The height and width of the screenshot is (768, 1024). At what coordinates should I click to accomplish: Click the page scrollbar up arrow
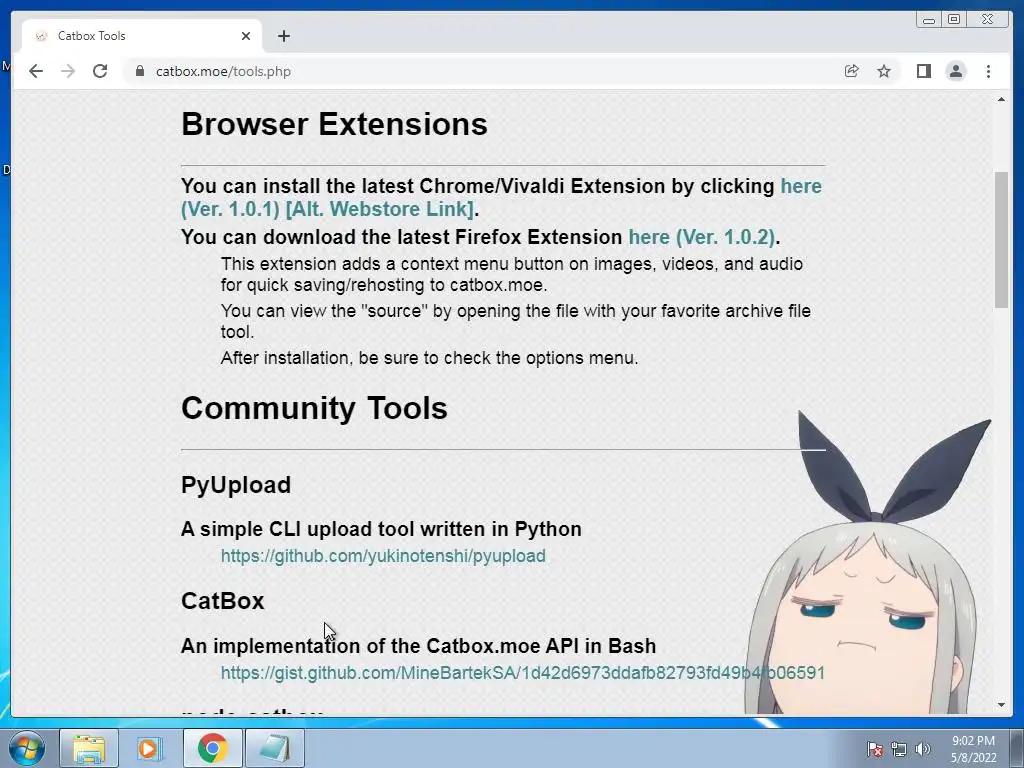pyautogui.click(x=1001, y=99)
